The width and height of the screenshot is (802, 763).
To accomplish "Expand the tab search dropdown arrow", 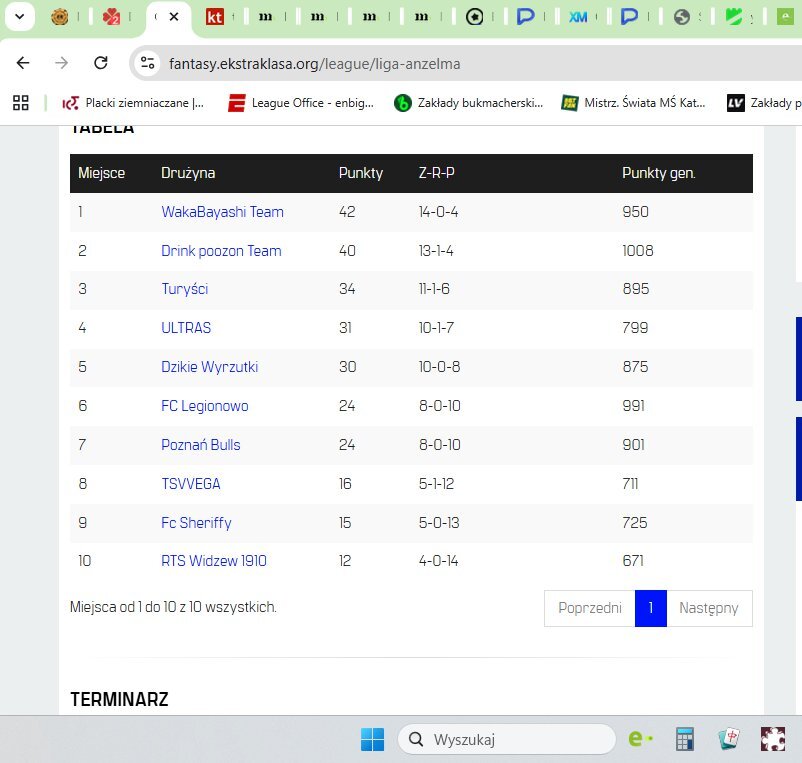I will click(18, 17).
